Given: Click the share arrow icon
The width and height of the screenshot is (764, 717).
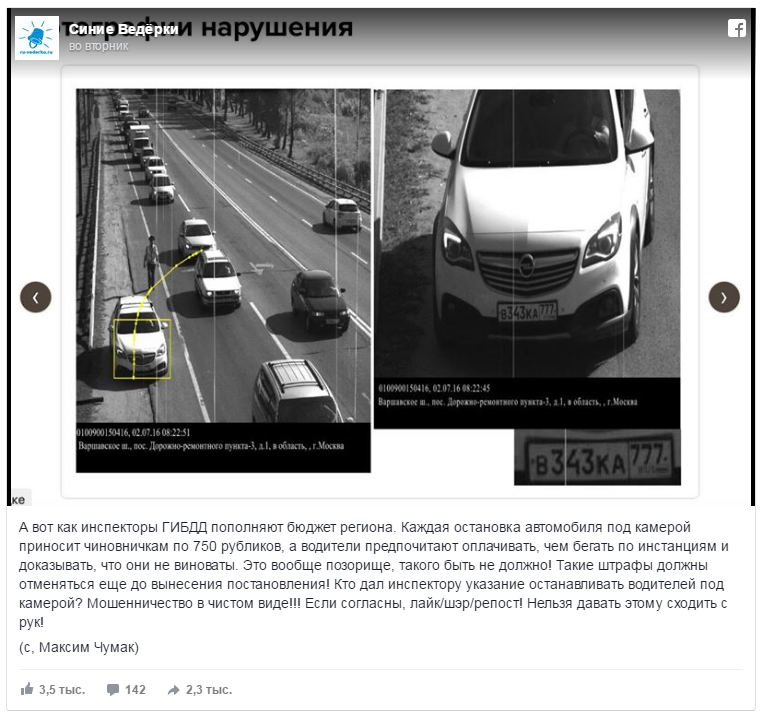Looking at the screenshot, I should (x=173, y=690).
